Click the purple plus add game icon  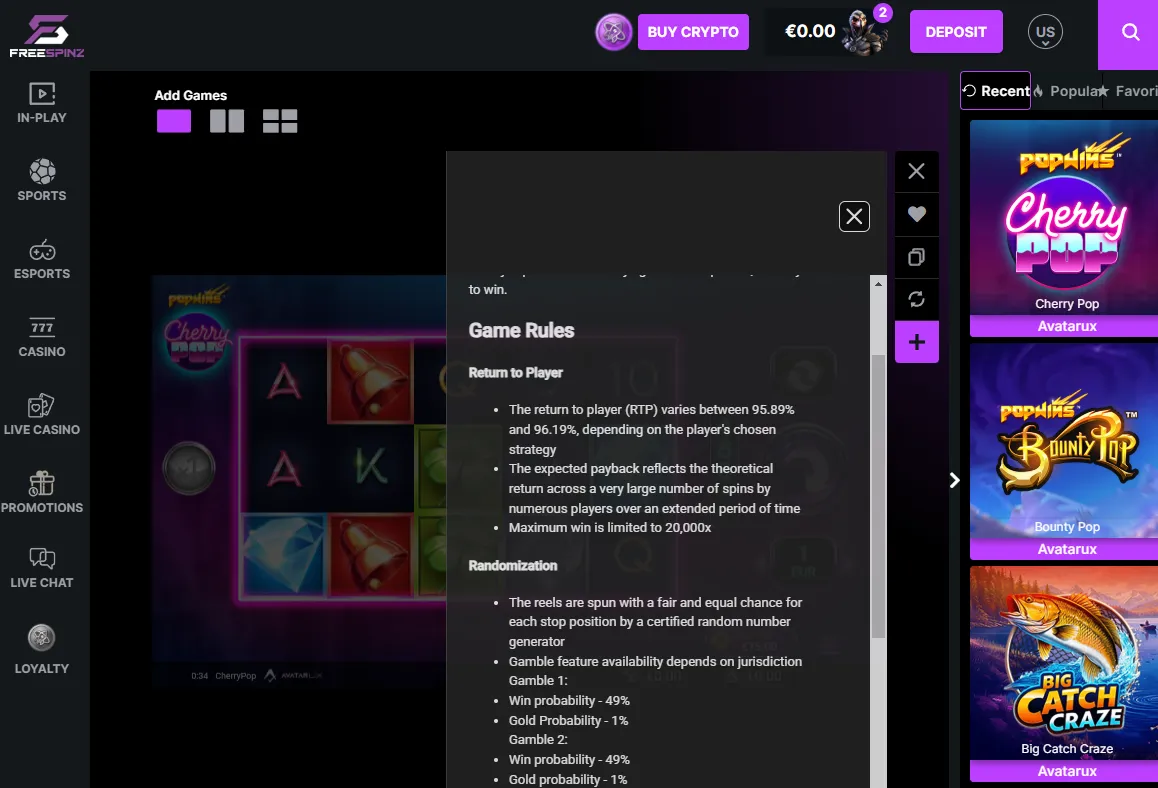tap(917, 342)
